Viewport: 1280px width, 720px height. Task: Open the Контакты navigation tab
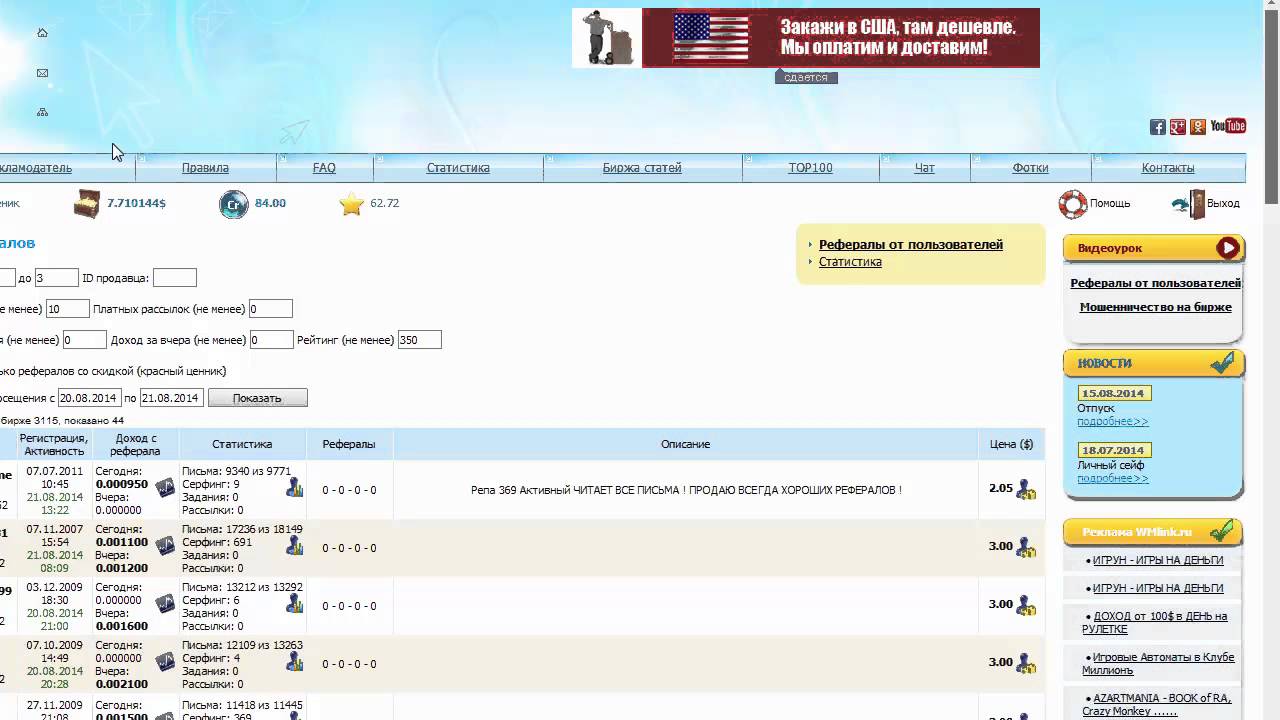[x=1168, y=168]
